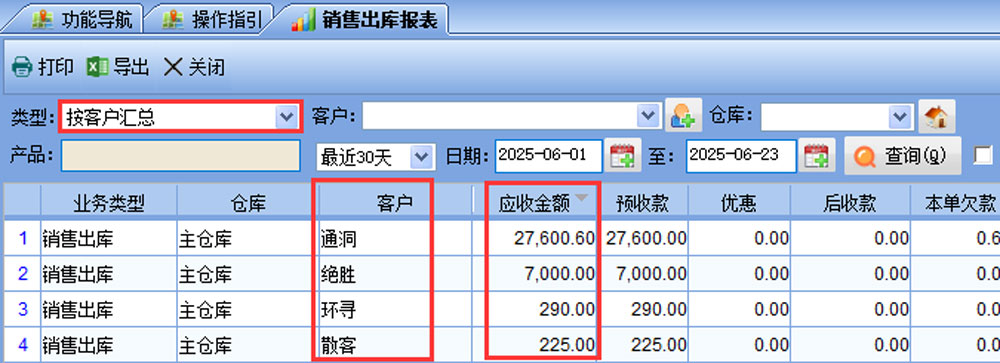Expand the 类型 按客户汇总 dropdown
Viewport: 1000px width, 363px height.
pyautogui.click(x=286, y=116)
